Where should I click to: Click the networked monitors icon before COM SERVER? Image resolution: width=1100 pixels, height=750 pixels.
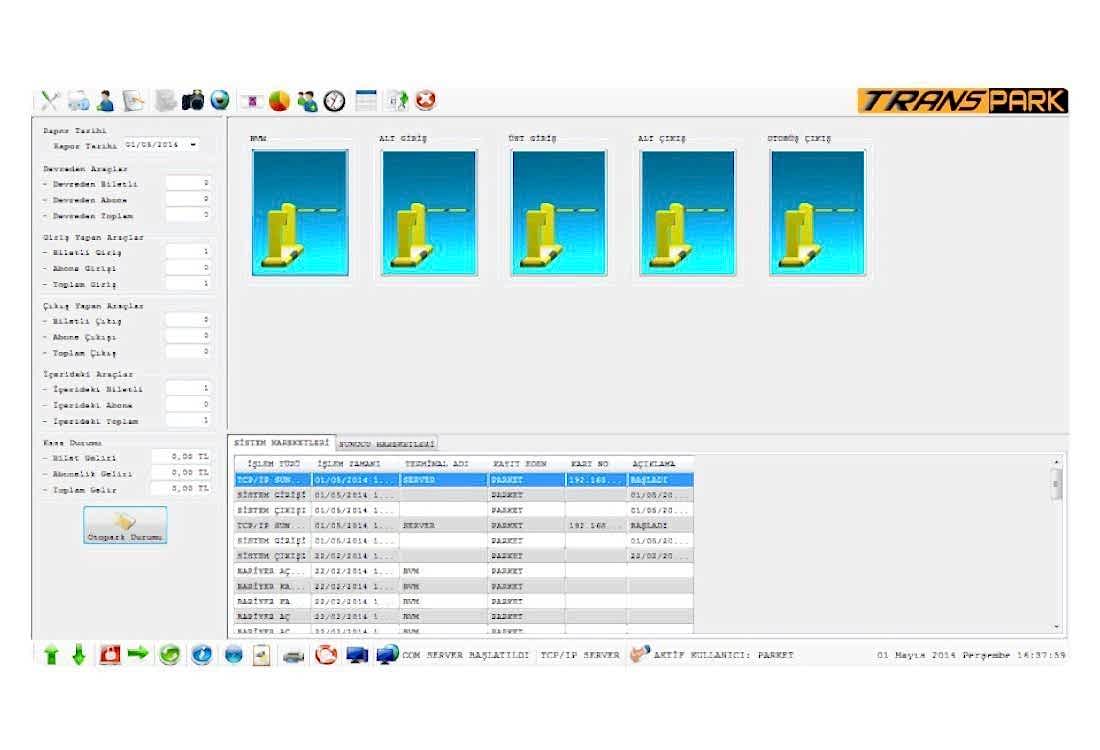click(x=387, y=655)
